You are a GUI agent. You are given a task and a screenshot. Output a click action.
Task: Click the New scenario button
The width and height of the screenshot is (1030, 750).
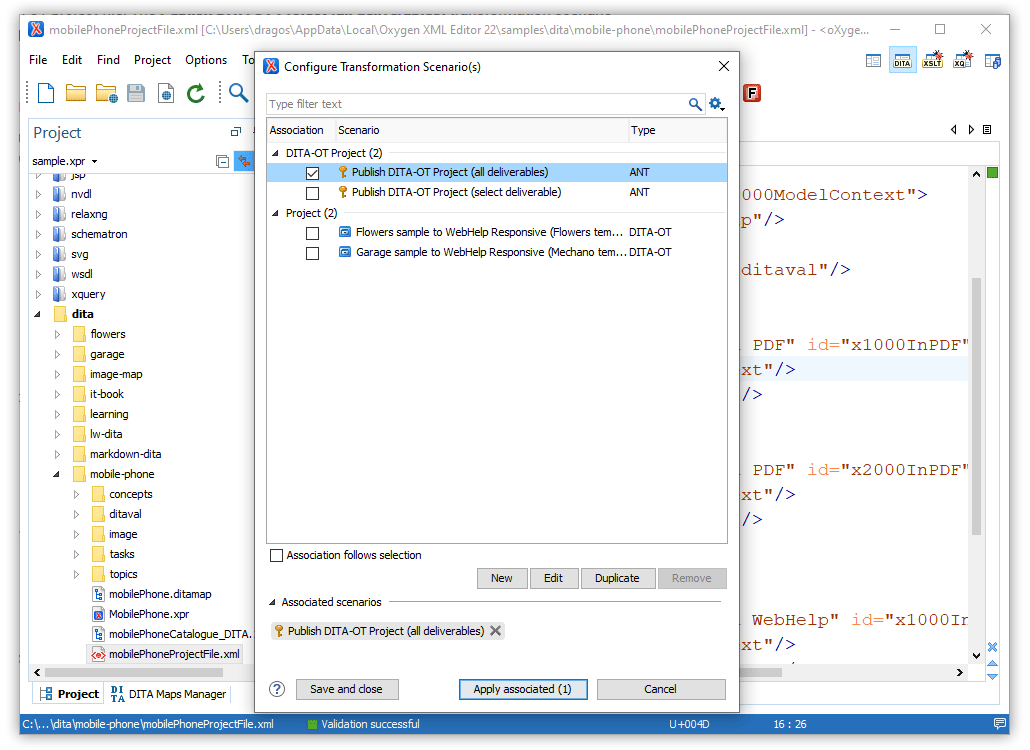pyautogui.click(x=502, y=578)
